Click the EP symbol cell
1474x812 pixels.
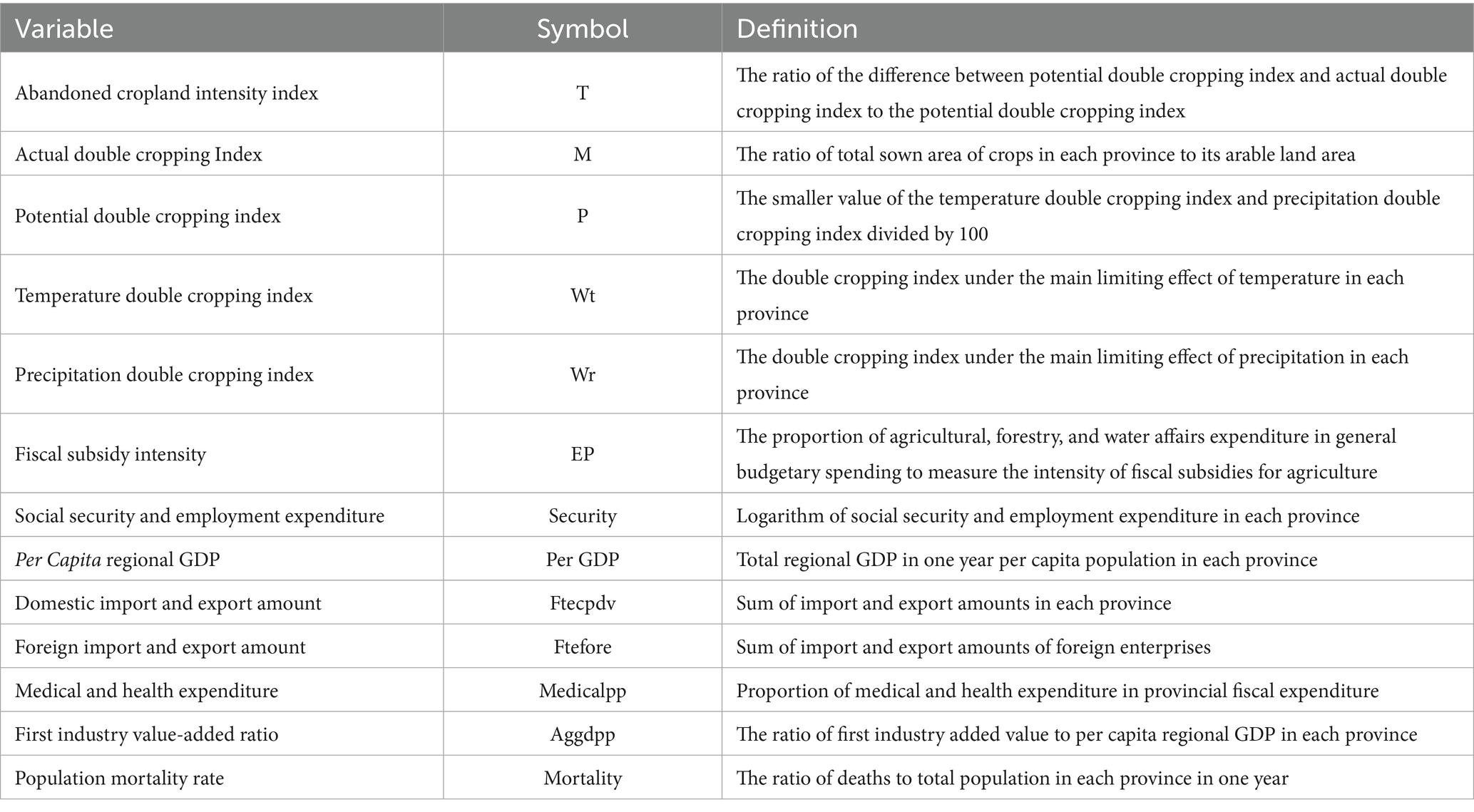tap(582, 454)
